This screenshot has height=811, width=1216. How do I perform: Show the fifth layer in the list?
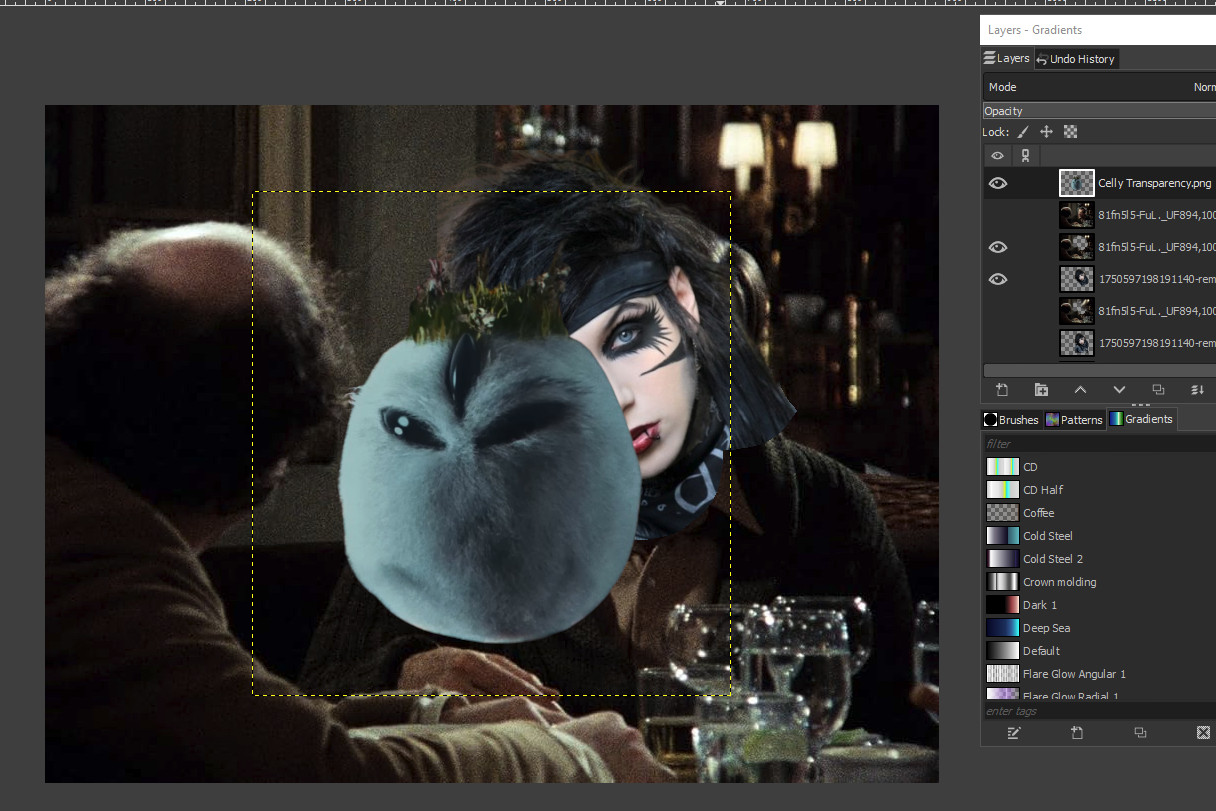(x=997, y=311)
